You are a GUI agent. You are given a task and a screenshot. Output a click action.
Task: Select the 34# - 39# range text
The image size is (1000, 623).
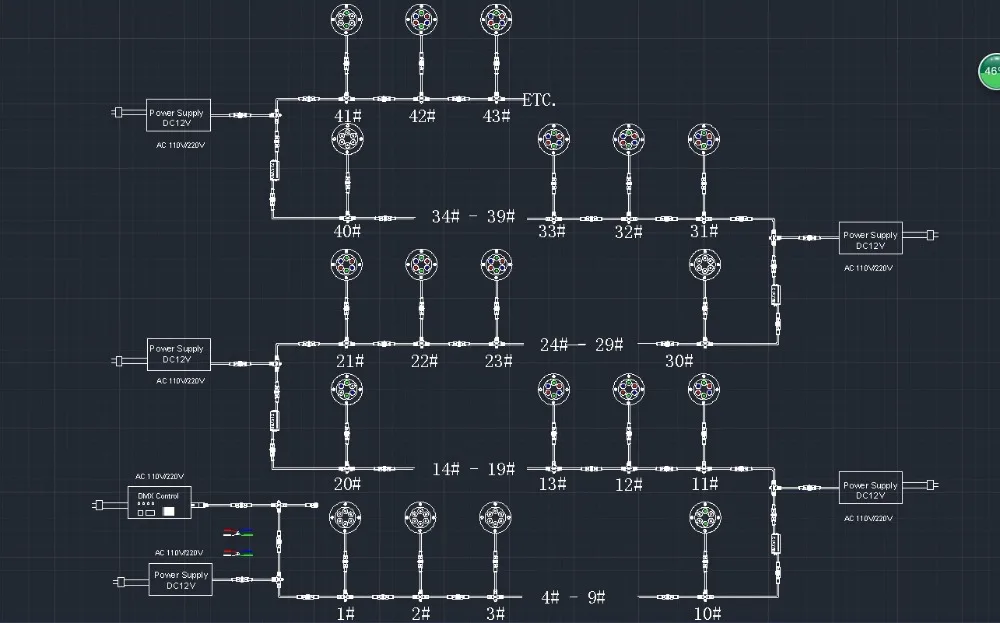473,217
